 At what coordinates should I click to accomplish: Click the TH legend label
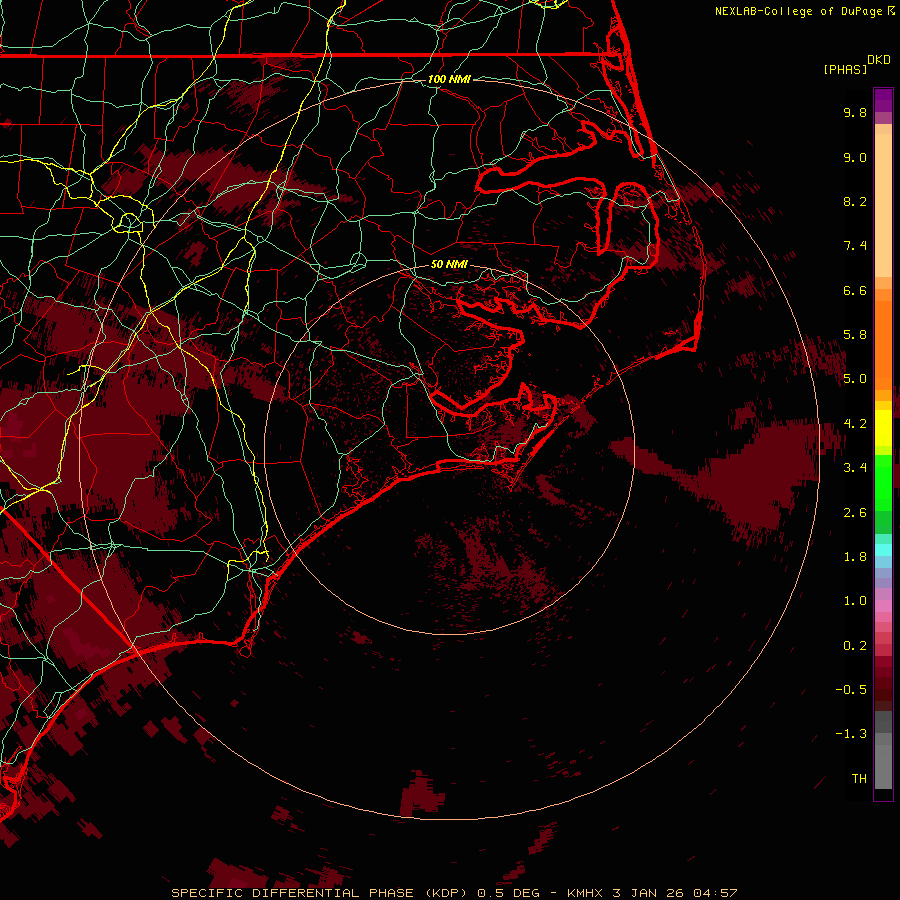pos(859,779)
